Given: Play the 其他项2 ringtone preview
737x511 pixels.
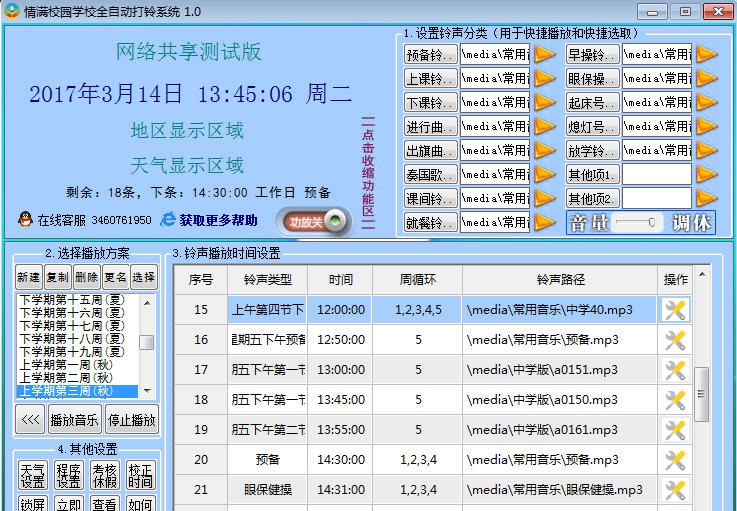Looking at the screenshot, I should (x=706, y=198).
